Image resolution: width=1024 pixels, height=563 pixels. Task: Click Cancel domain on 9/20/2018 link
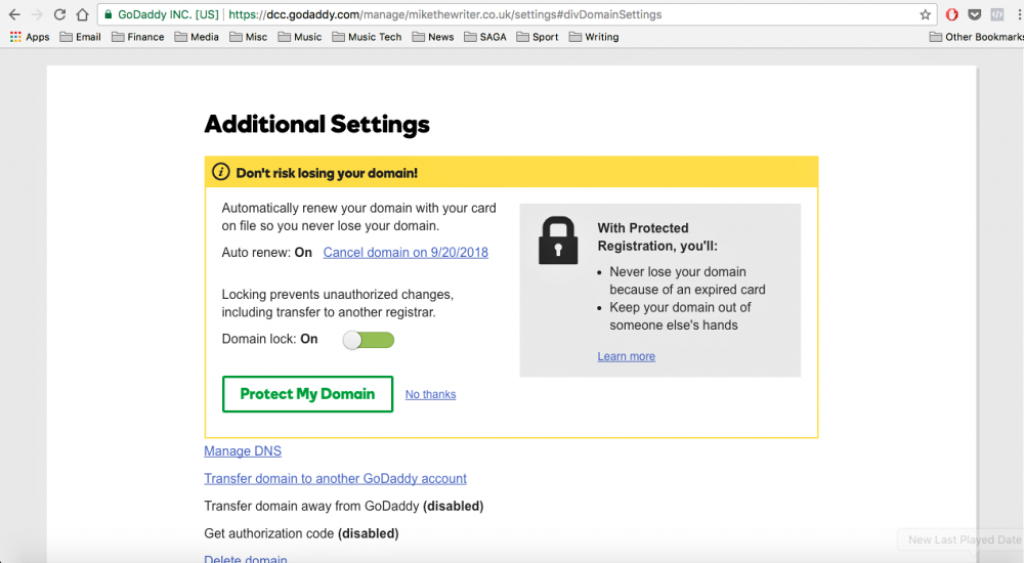click(405, 252)
